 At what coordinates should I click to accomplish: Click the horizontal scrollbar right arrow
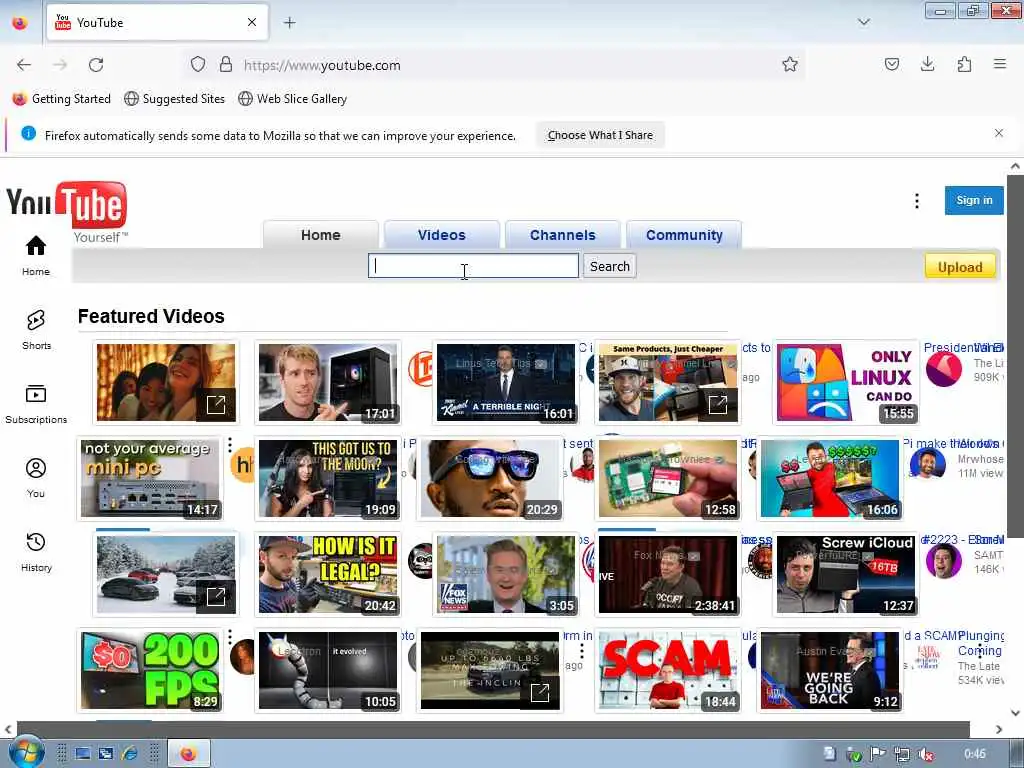pyautogui.click(x=999, y=729)
